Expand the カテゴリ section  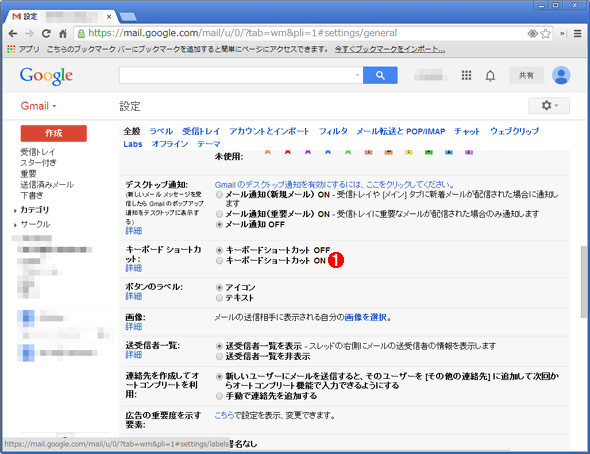(15, 211)
